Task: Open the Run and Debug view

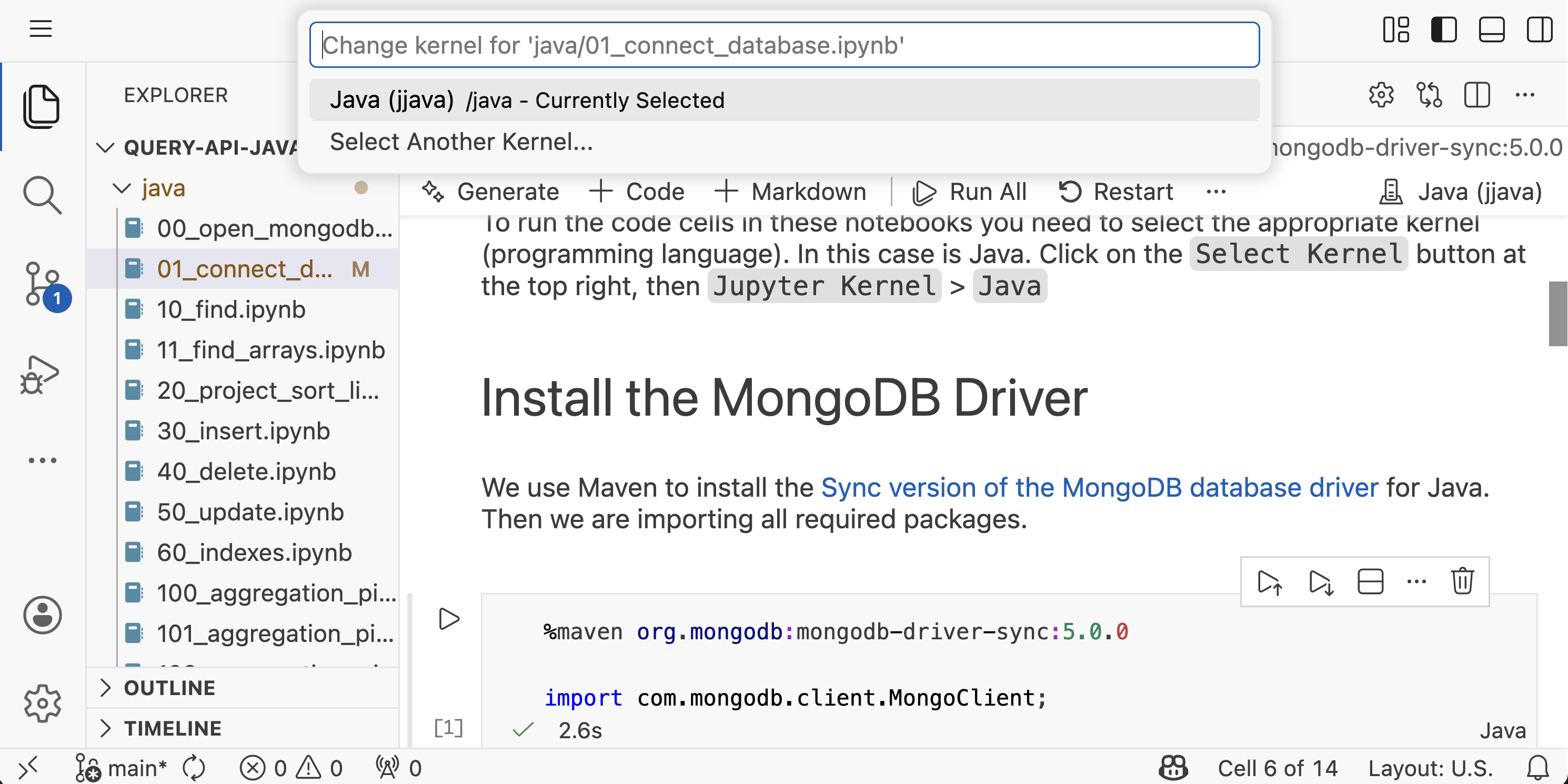Action: (x=40, y=374)
